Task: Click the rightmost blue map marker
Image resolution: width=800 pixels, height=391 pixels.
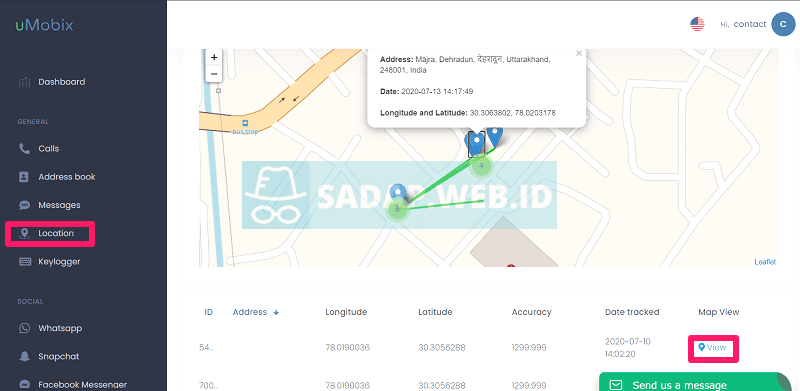Action: [494, 137]
